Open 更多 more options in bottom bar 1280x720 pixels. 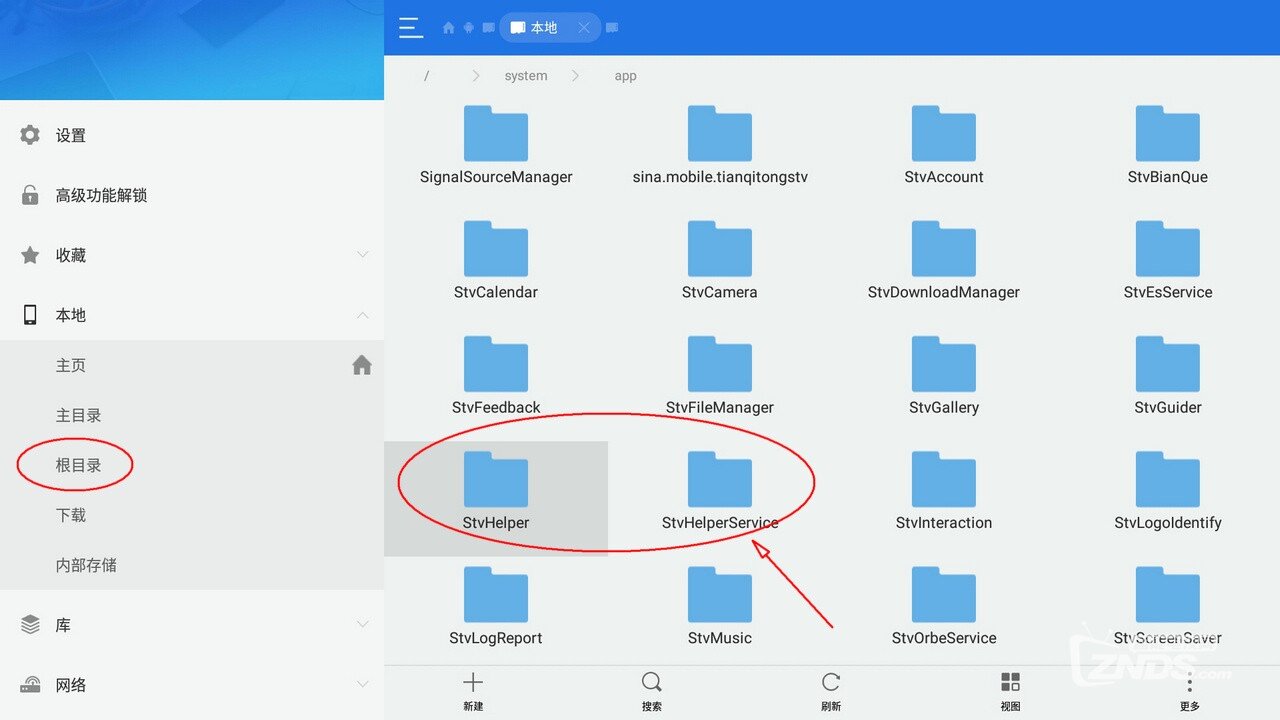[1189, 691]
